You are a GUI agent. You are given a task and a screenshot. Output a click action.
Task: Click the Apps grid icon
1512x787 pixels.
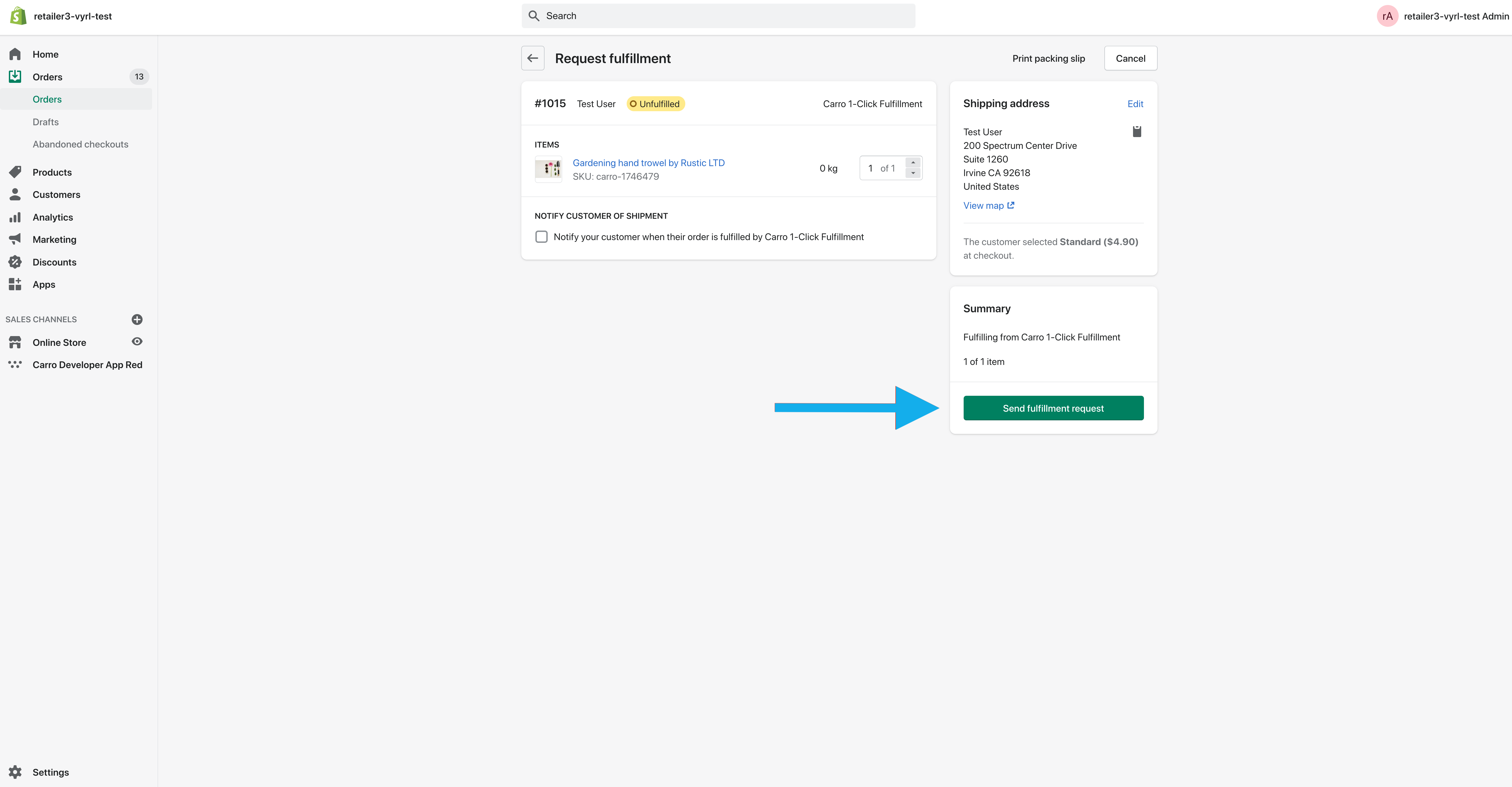(15, 284)
